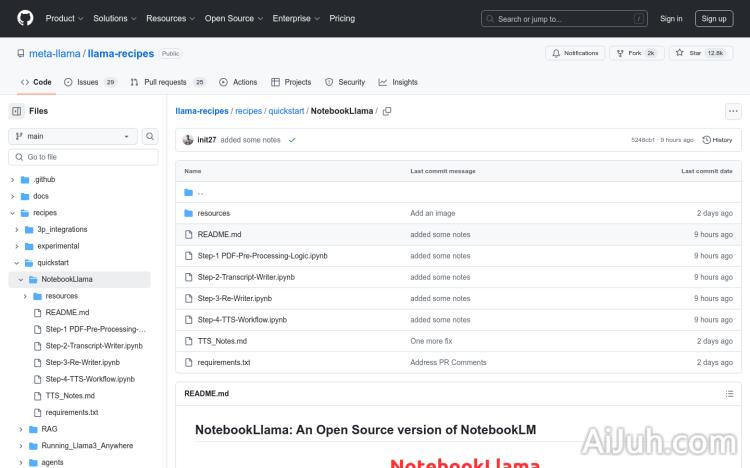
Task: Expand the RAG folder in tree
Action: (x=21, y=429)
